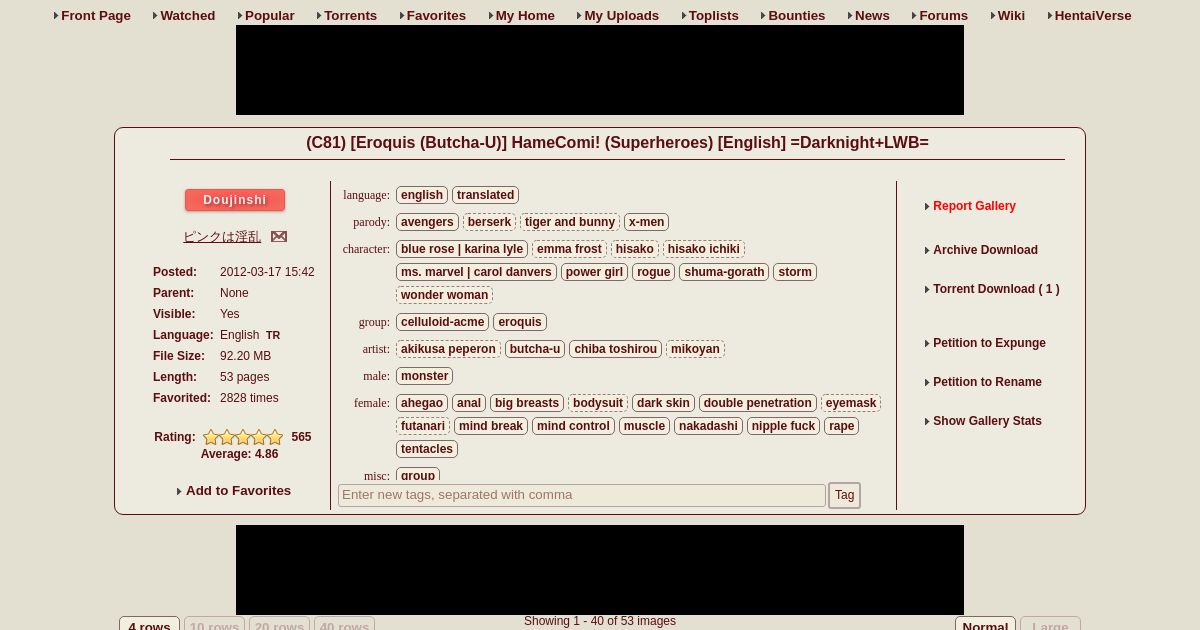
Task: Select the hisako ichiki tag
Action: [x=704, y=249]
